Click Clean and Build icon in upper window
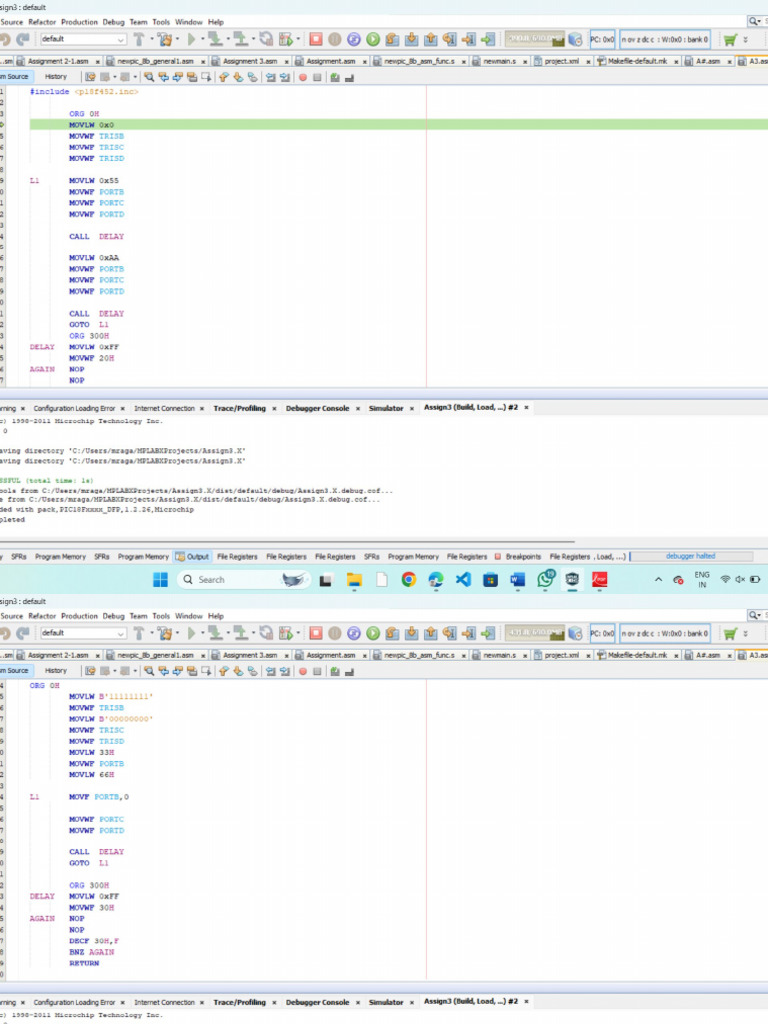Image resolution: width=768 pixels, height=1024 pixels. click(x=165, y=39)
